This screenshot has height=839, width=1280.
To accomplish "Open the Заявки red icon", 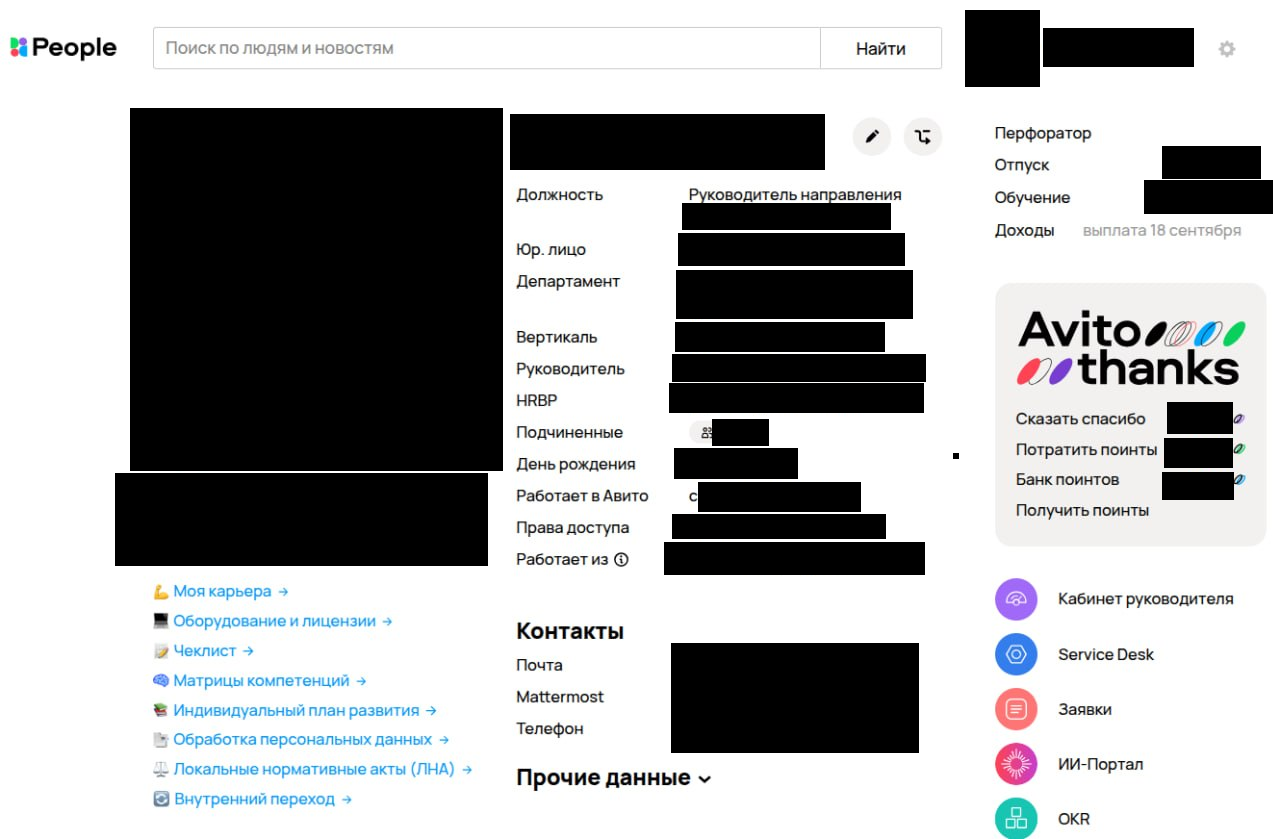I will (1016, 709).
